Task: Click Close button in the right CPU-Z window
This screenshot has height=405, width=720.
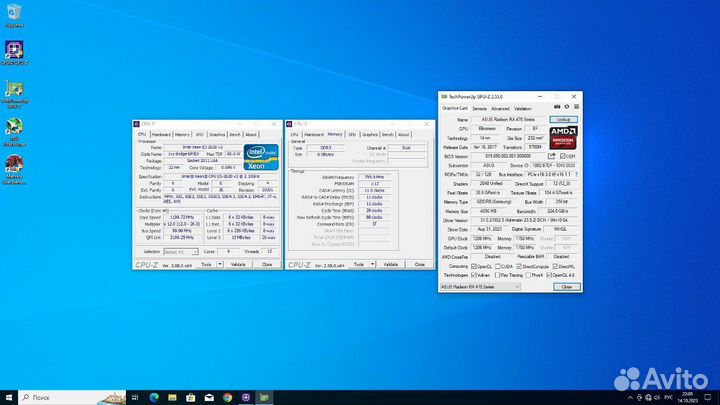Action: point(419,264)
